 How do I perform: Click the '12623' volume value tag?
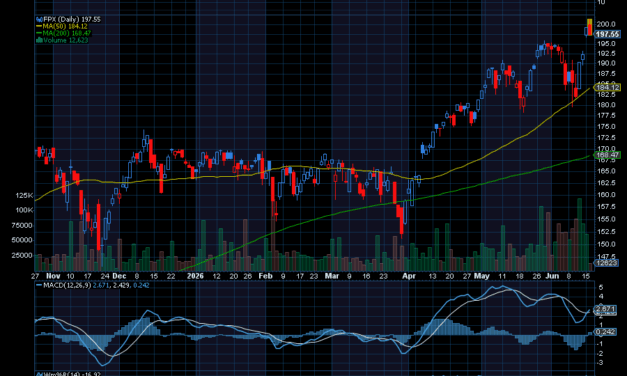click(x=606, y=263)
